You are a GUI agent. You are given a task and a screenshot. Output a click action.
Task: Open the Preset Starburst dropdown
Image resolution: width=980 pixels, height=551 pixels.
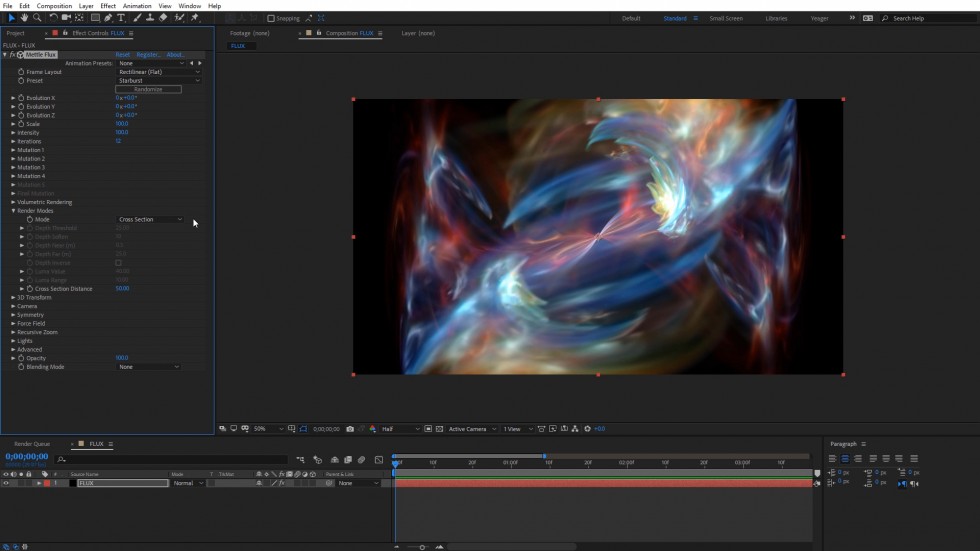[x=159, y=81]
